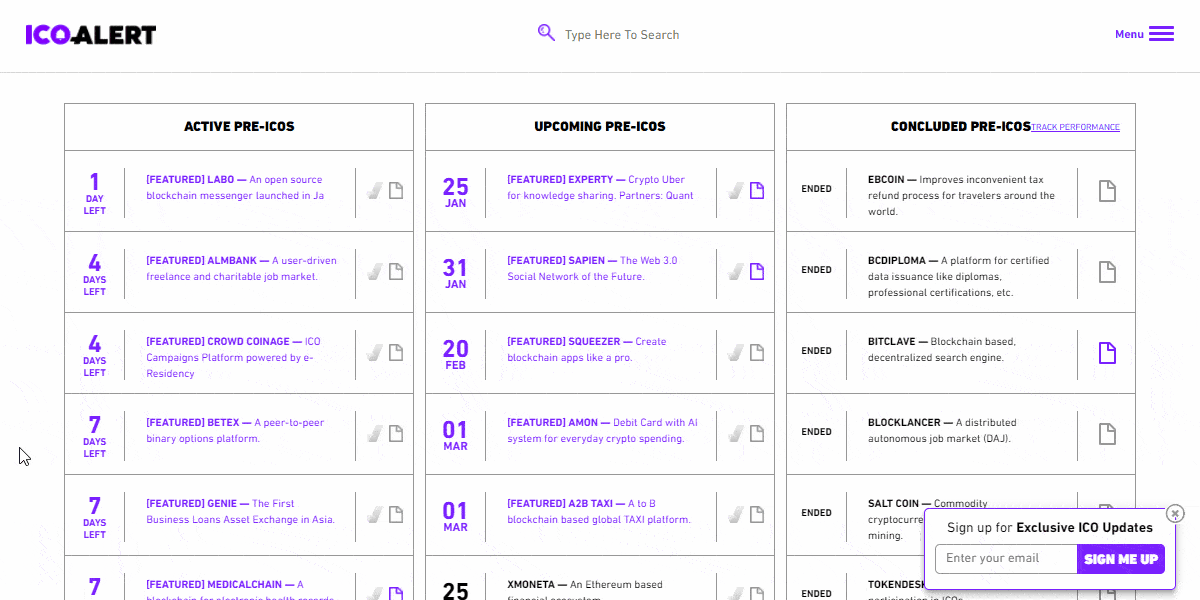
Task: Open the purple BITCLAVE document icon
Action: click(x=1107, y=353)
